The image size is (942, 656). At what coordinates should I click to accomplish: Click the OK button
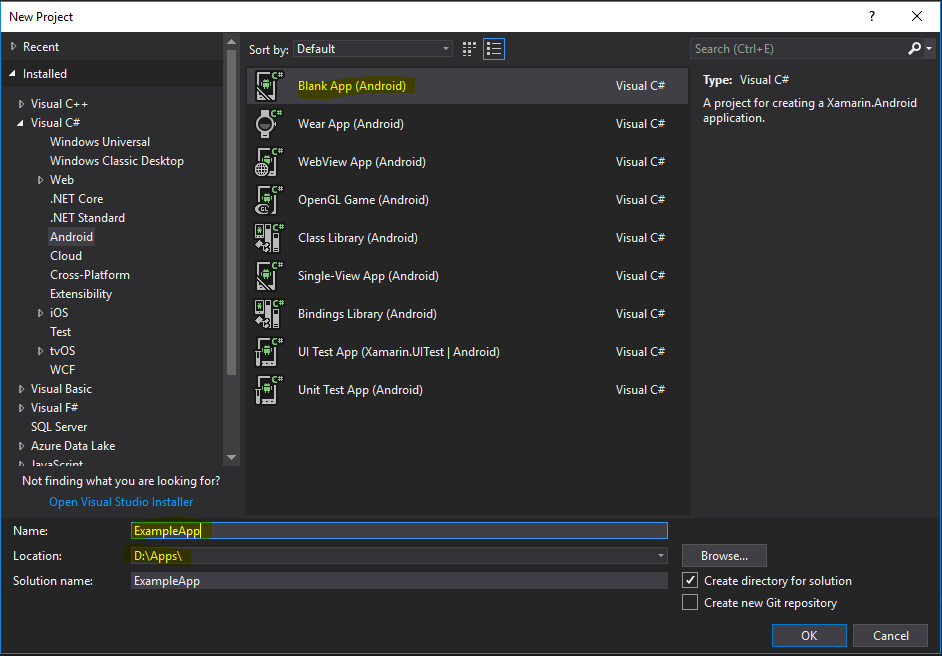pyautogui.click(x=809, y=636)
